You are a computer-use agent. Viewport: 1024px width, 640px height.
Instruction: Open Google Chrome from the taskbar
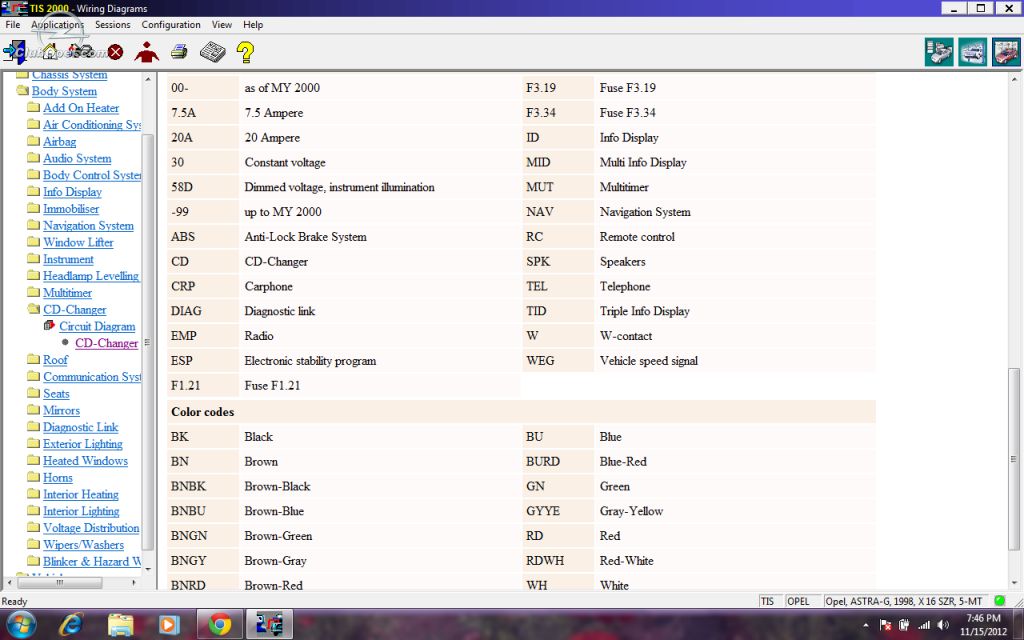click(220, 625)
